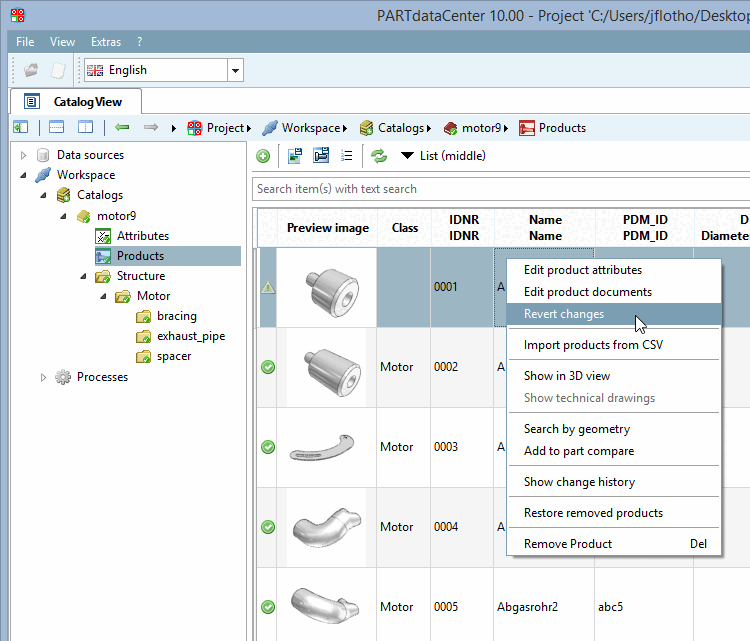Expand the arrow after Catalogs breadcrumb

click(429, 129)
